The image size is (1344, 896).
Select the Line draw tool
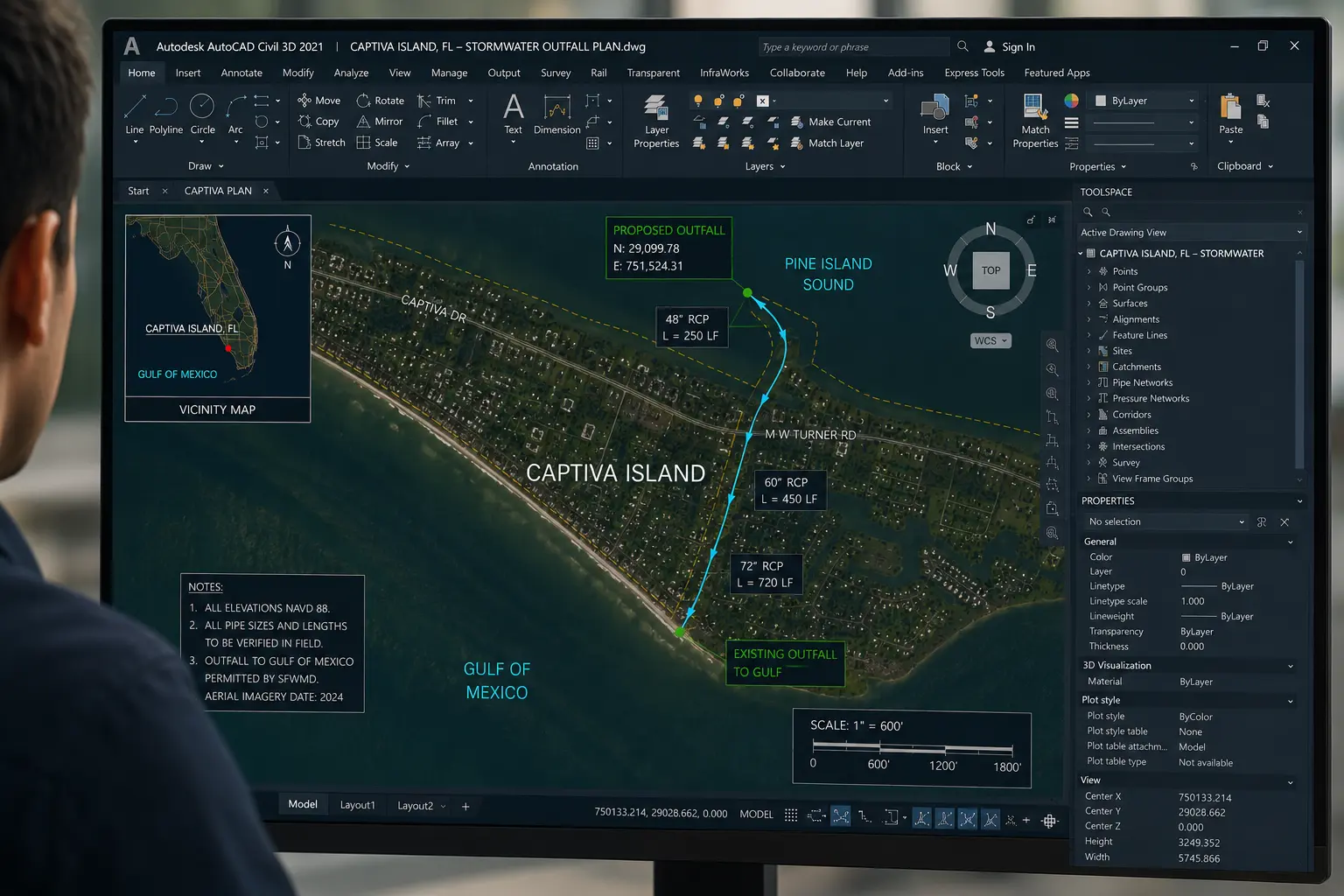pyautogui.click(x=135, y=115)
